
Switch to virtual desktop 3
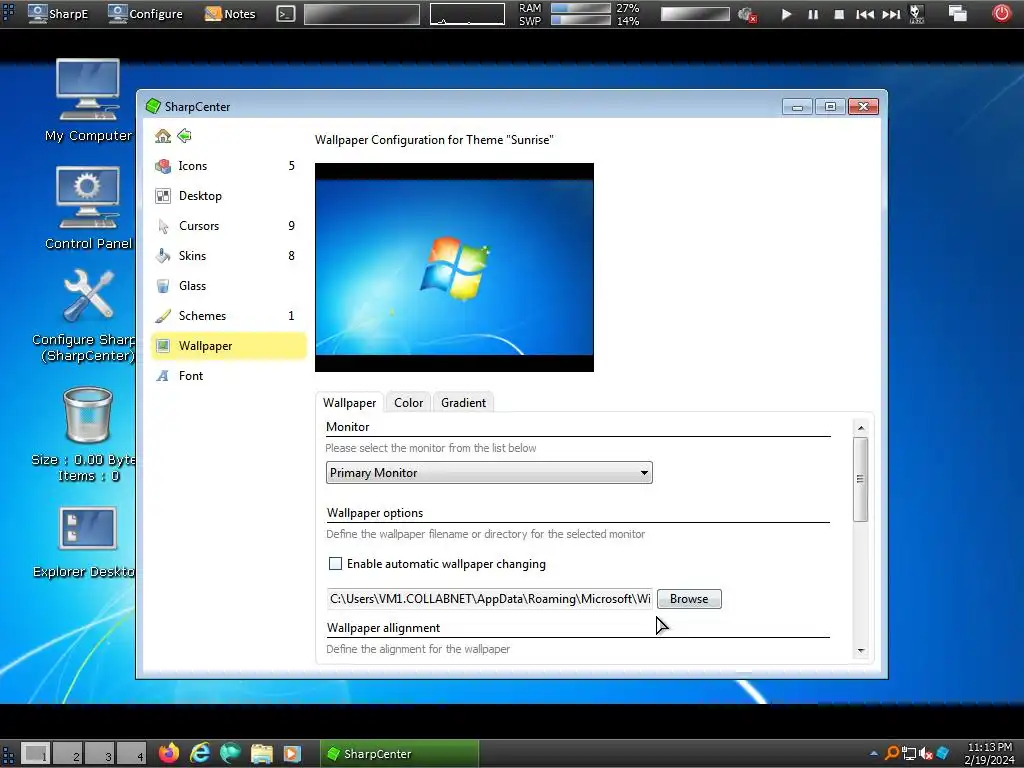point(100,754)
